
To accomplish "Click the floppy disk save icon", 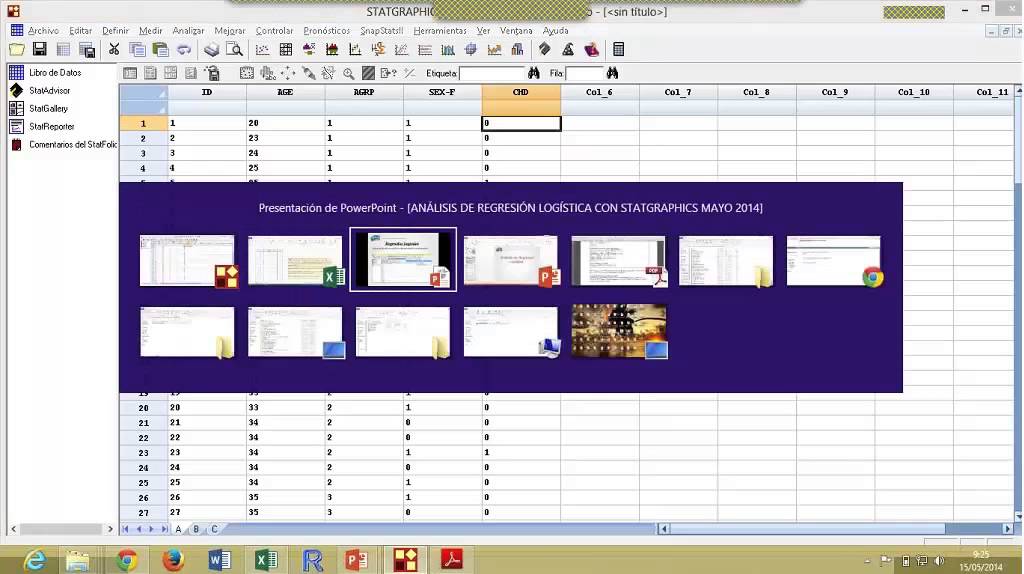I will tap(39, 50).
